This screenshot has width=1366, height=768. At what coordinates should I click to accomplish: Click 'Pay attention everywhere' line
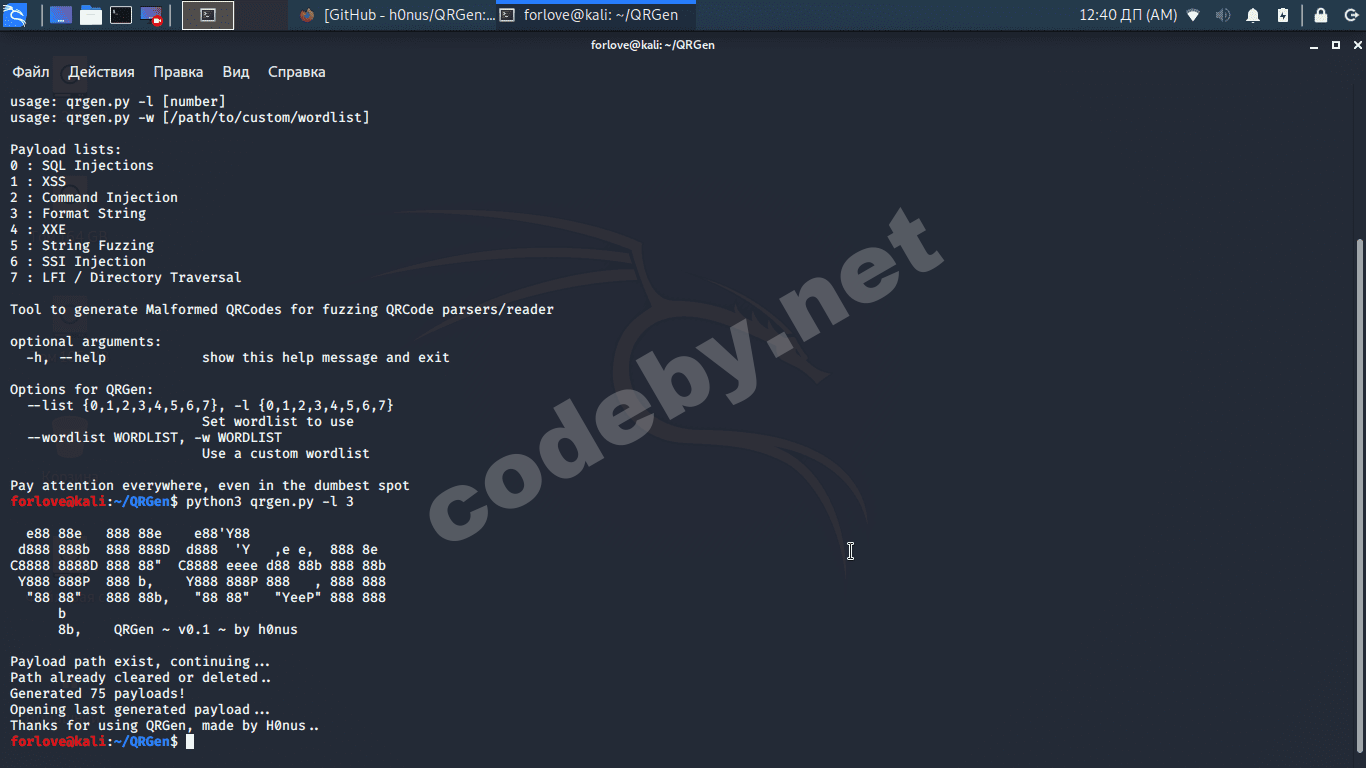click(x=210, y=486)
